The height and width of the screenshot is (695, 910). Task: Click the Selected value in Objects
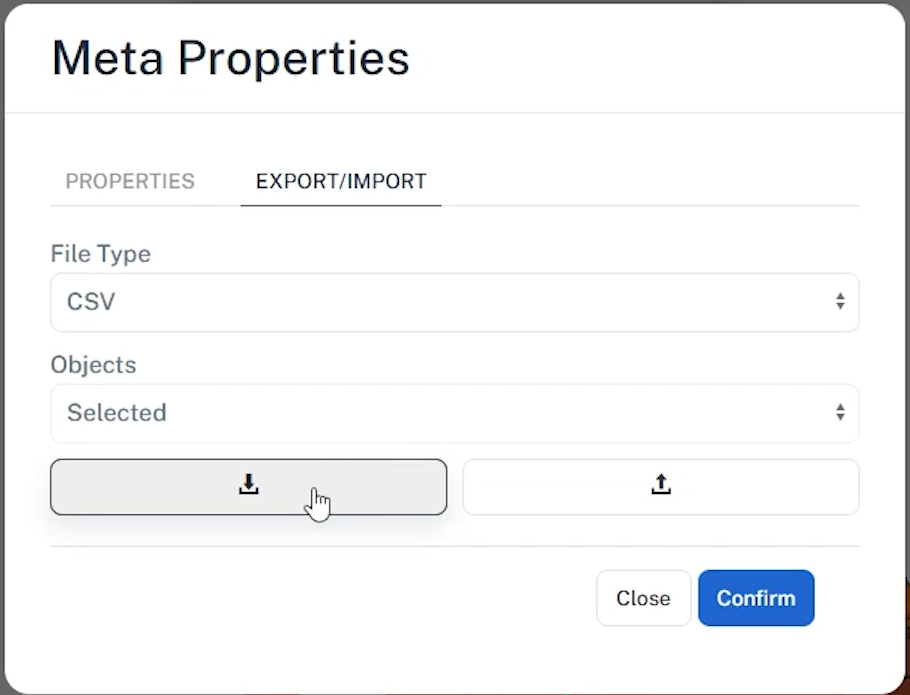click(x=116, y=413)
